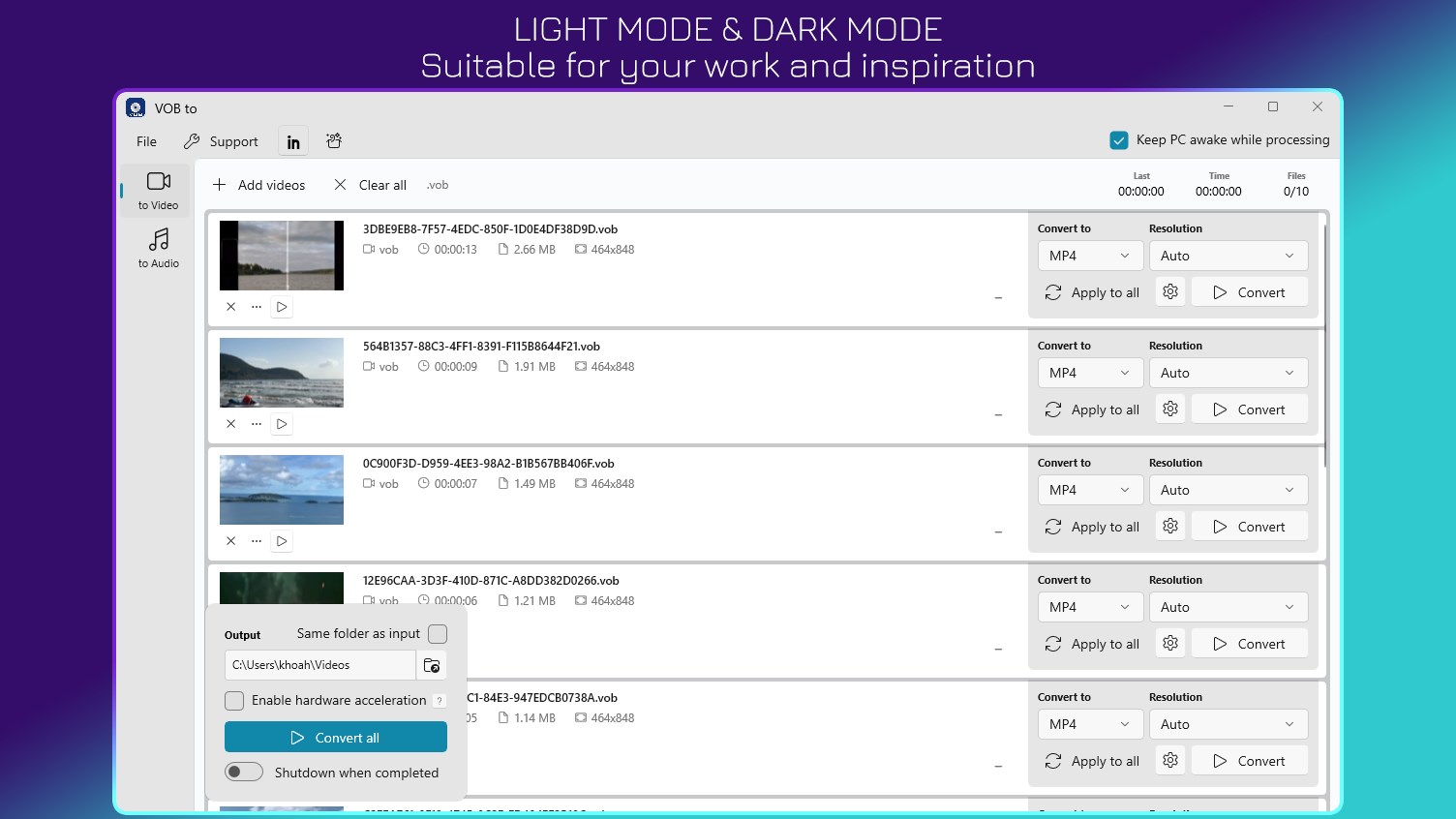Preview the 3DBE9EB8 video with the play icon
1456x819 pixels.
281,306
